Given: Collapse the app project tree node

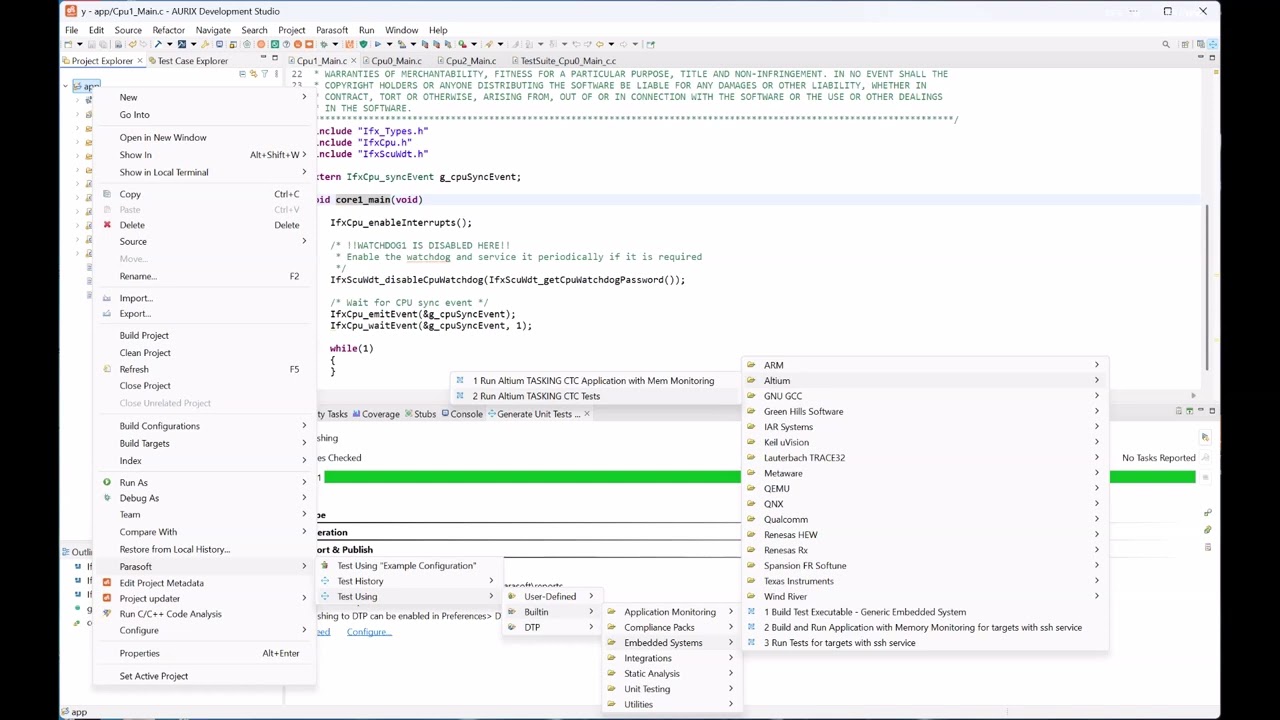Looking at the screenshot, I should tap(65, 86).
